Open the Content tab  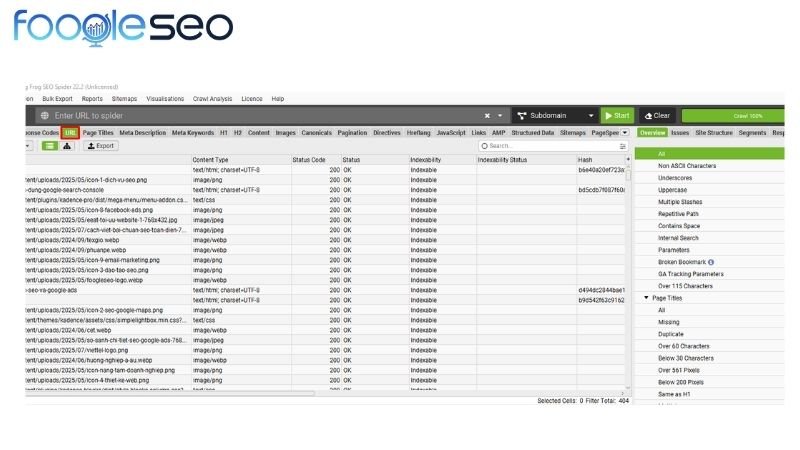pos(259,133)
